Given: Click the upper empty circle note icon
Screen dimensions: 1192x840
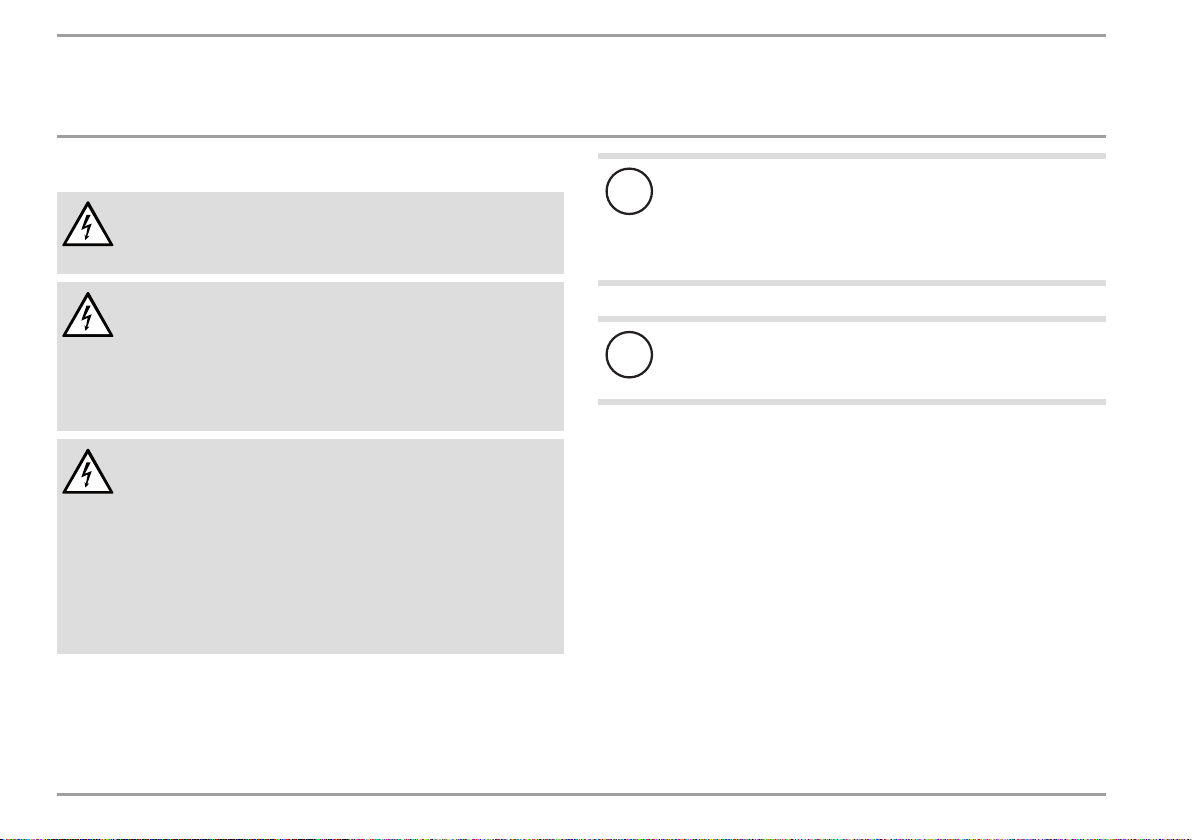Looking at the screenshot, I should 629,191.
